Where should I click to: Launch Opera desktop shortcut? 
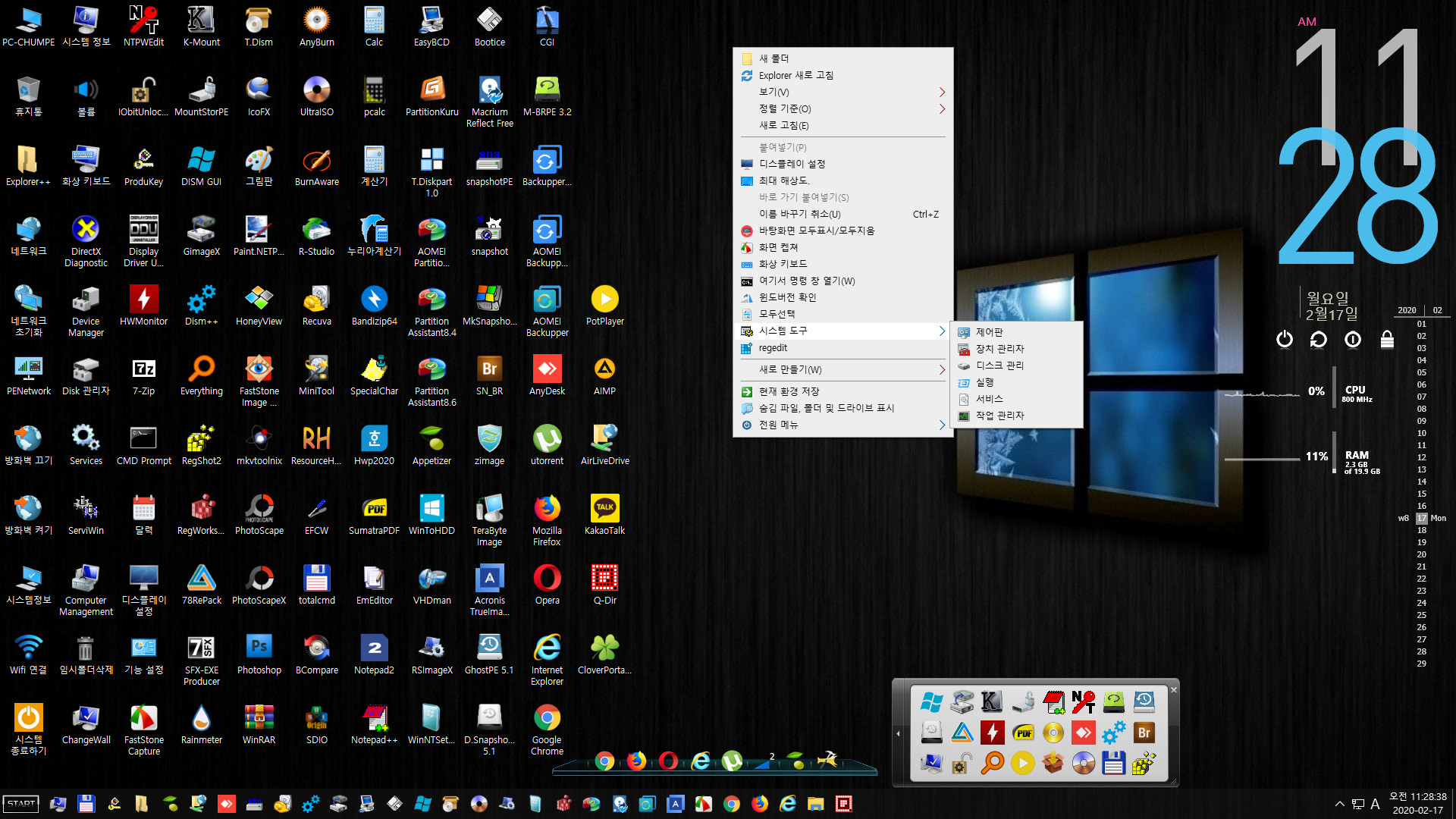pos(547,585)
